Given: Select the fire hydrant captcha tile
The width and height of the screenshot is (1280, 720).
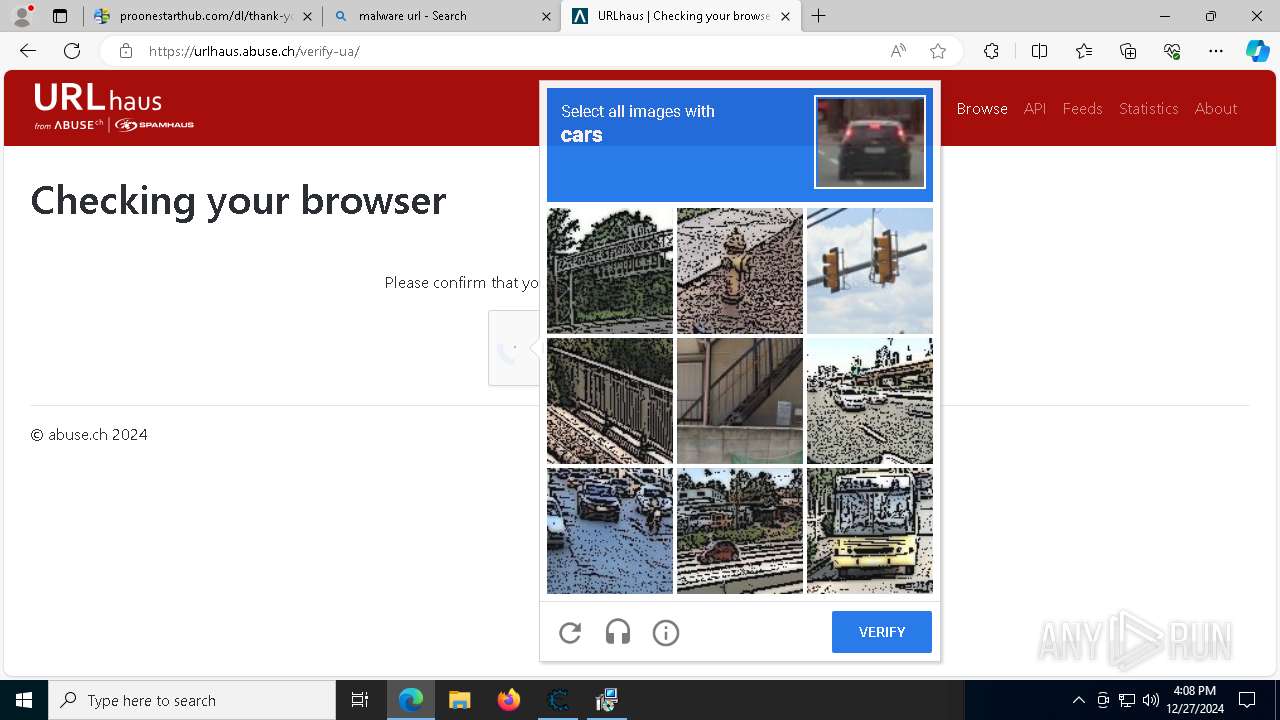Looking at the screenshot, I should [740, 271].
